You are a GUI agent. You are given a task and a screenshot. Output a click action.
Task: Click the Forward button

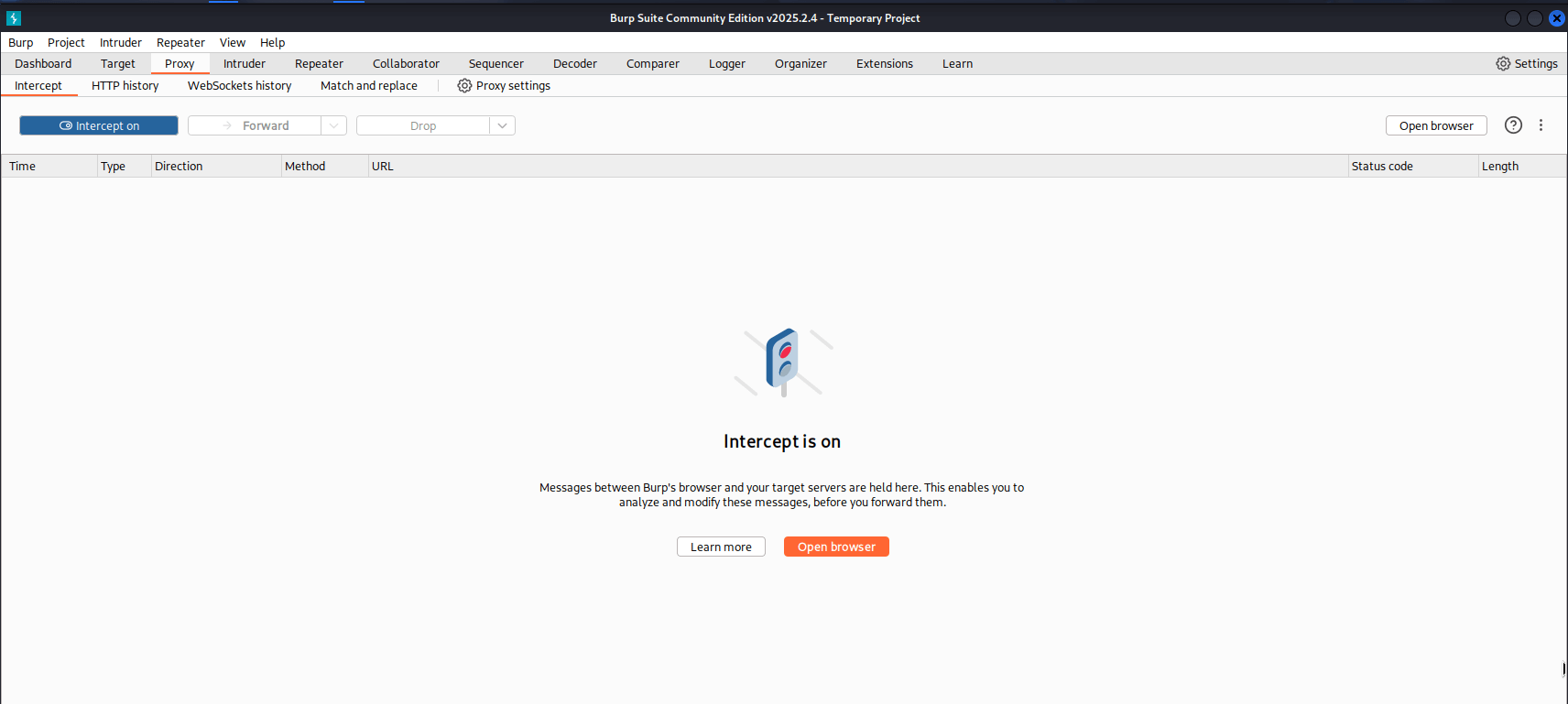255,125
